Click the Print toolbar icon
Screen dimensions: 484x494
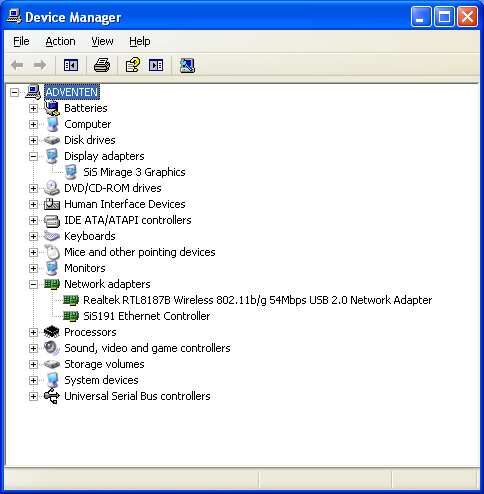(102, 65)
